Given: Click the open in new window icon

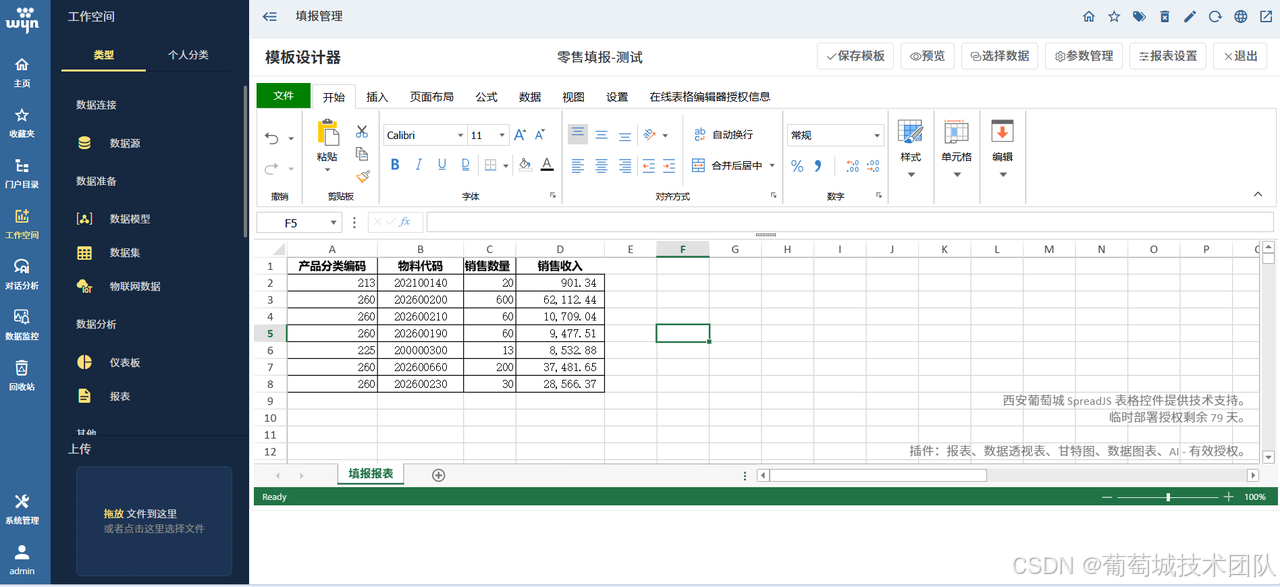Looking at the screenshot, I should tap(1266, 17).
